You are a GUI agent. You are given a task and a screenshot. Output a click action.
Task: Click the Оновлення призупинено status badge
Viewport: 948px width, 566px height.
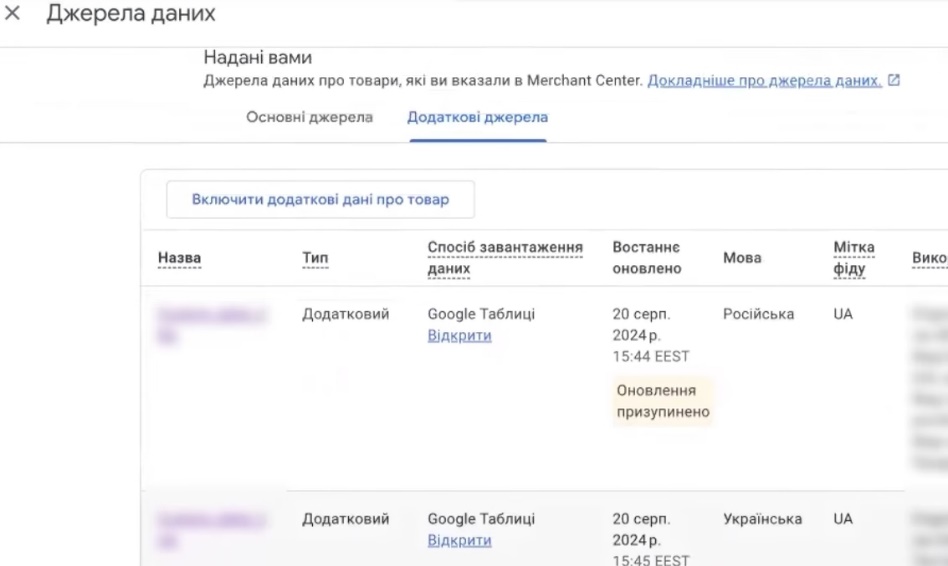pyautogui.click(x=663, y=401)
